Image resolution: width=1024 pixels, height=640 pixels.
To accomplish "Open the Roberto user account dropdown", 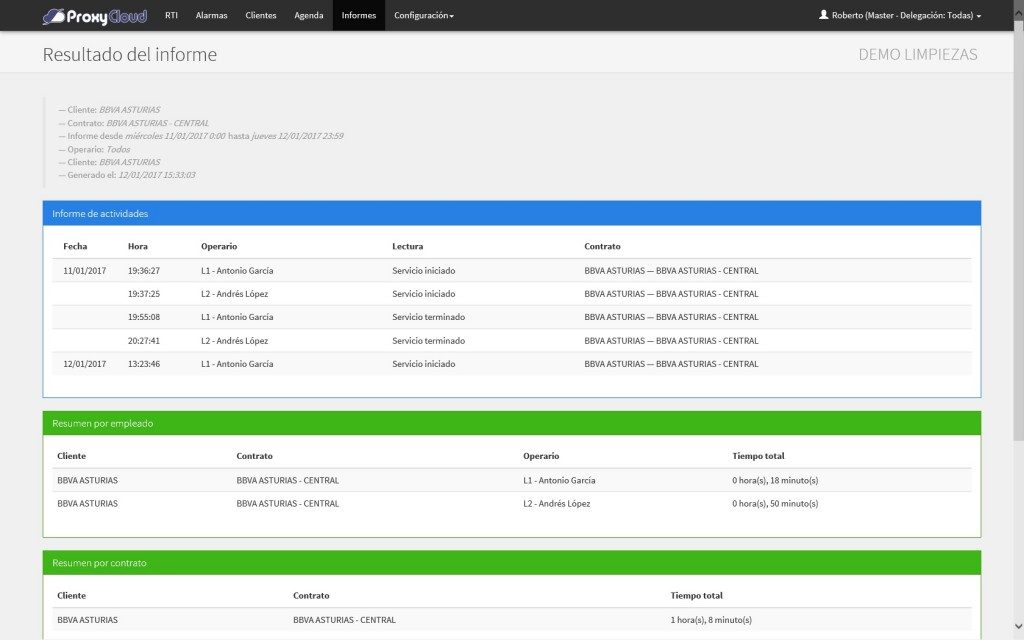I will 900,15.
